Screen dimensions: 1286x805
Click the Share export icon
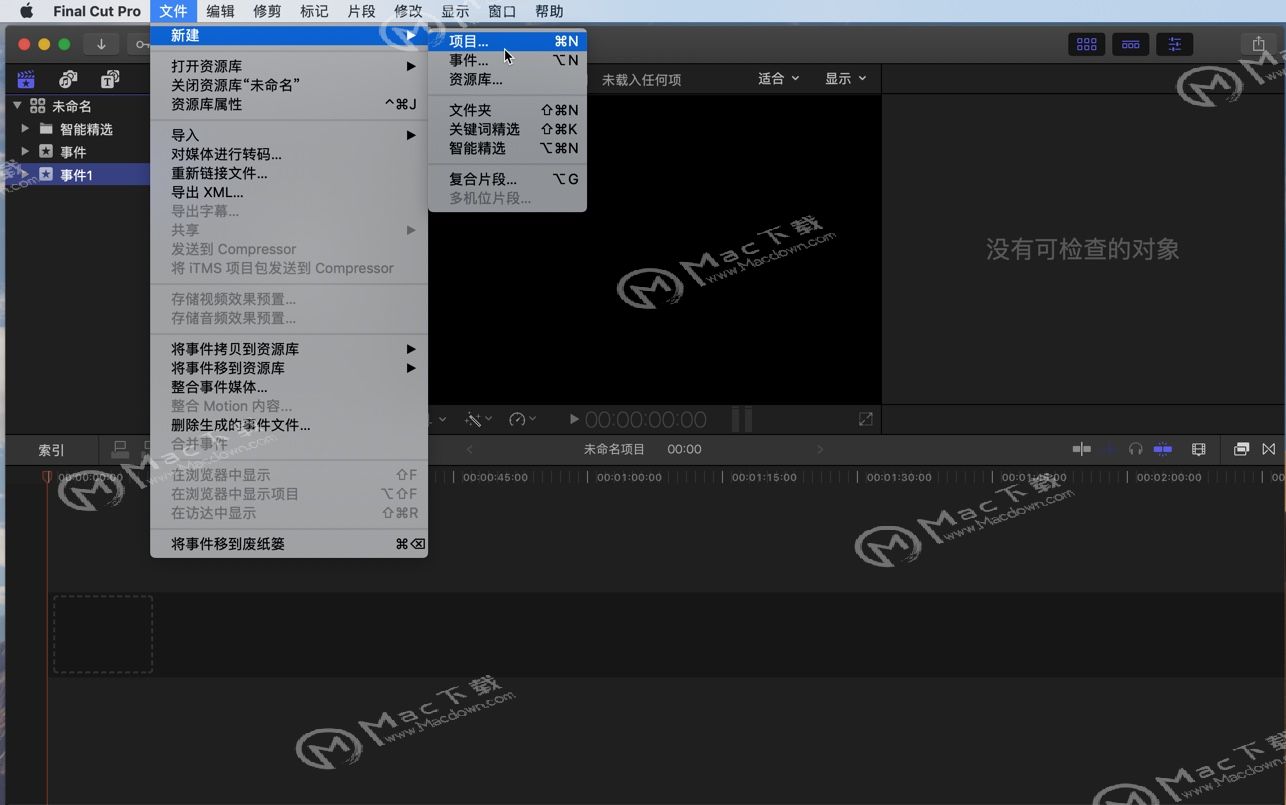pos(1258,44)
